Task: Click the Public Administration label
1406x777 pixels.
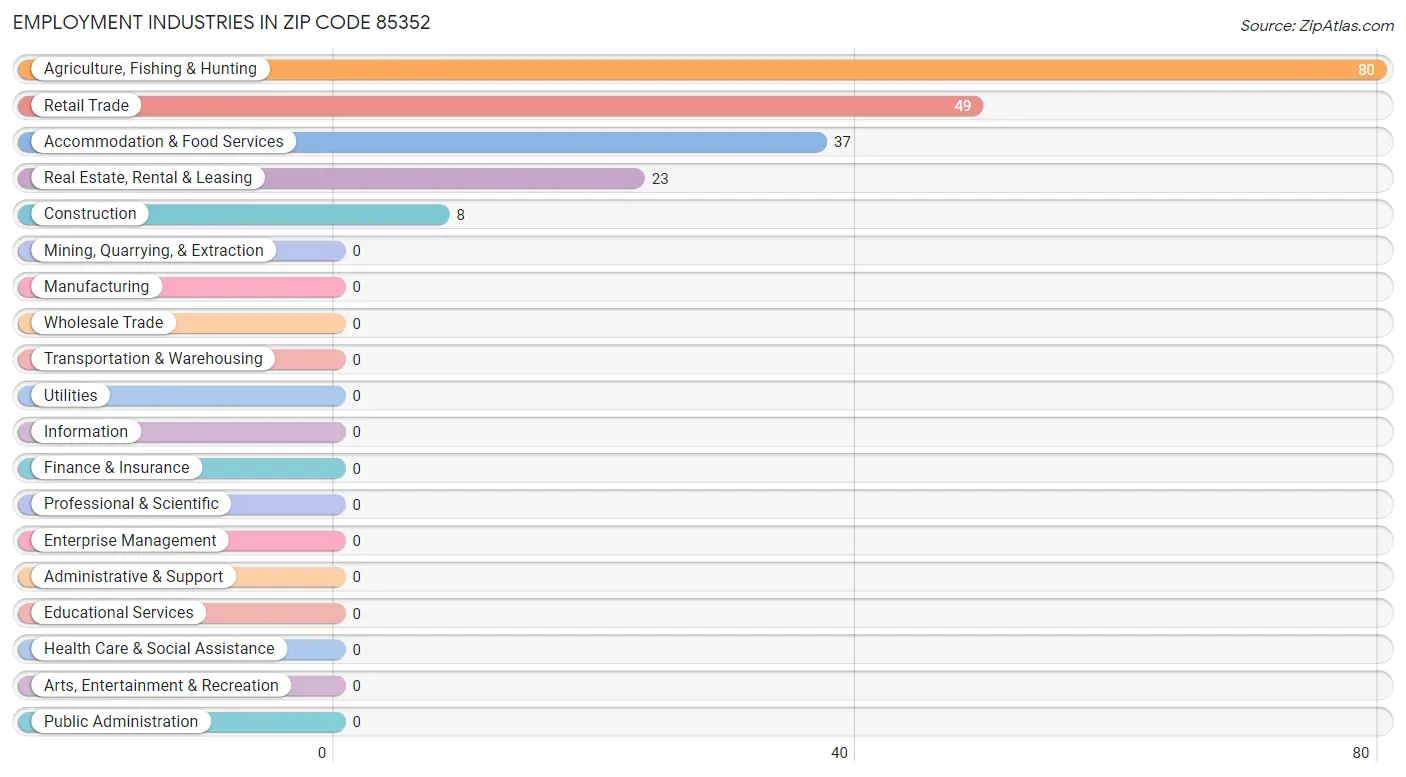Action: click(x=121, y=722)
